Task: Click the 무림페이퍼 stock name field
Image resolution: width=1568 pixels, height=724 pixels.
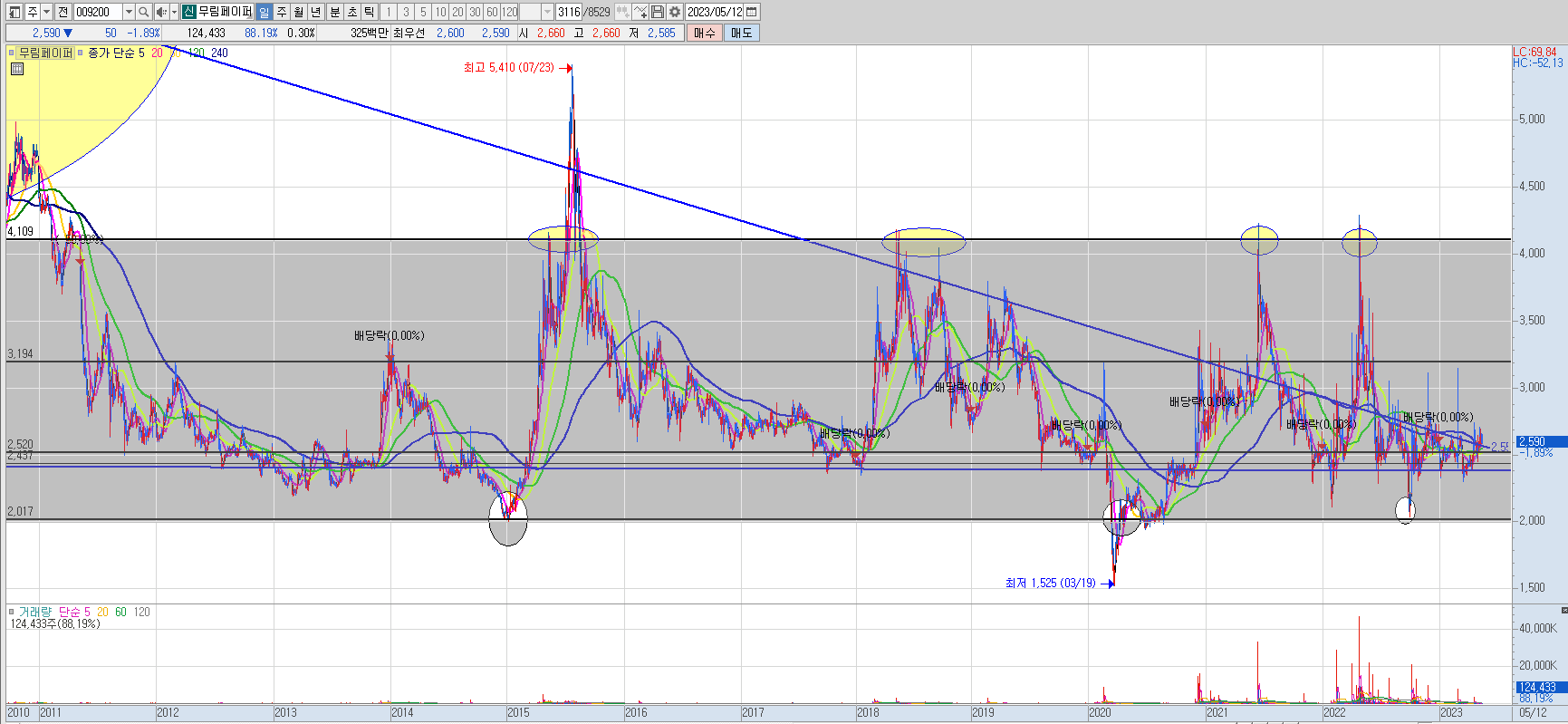Action: (225, 12)
